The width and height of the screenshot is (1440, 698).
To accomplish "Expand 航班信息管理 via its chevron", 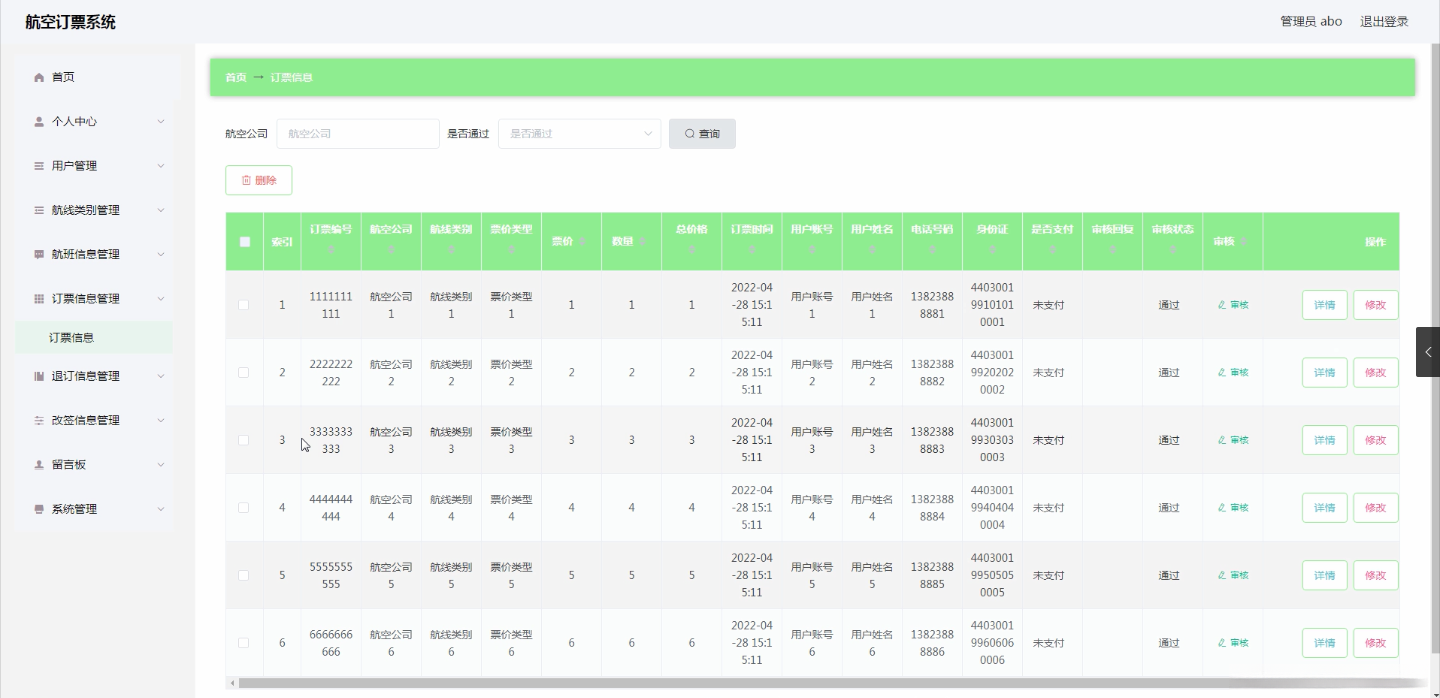I will (x=160, y=254).
